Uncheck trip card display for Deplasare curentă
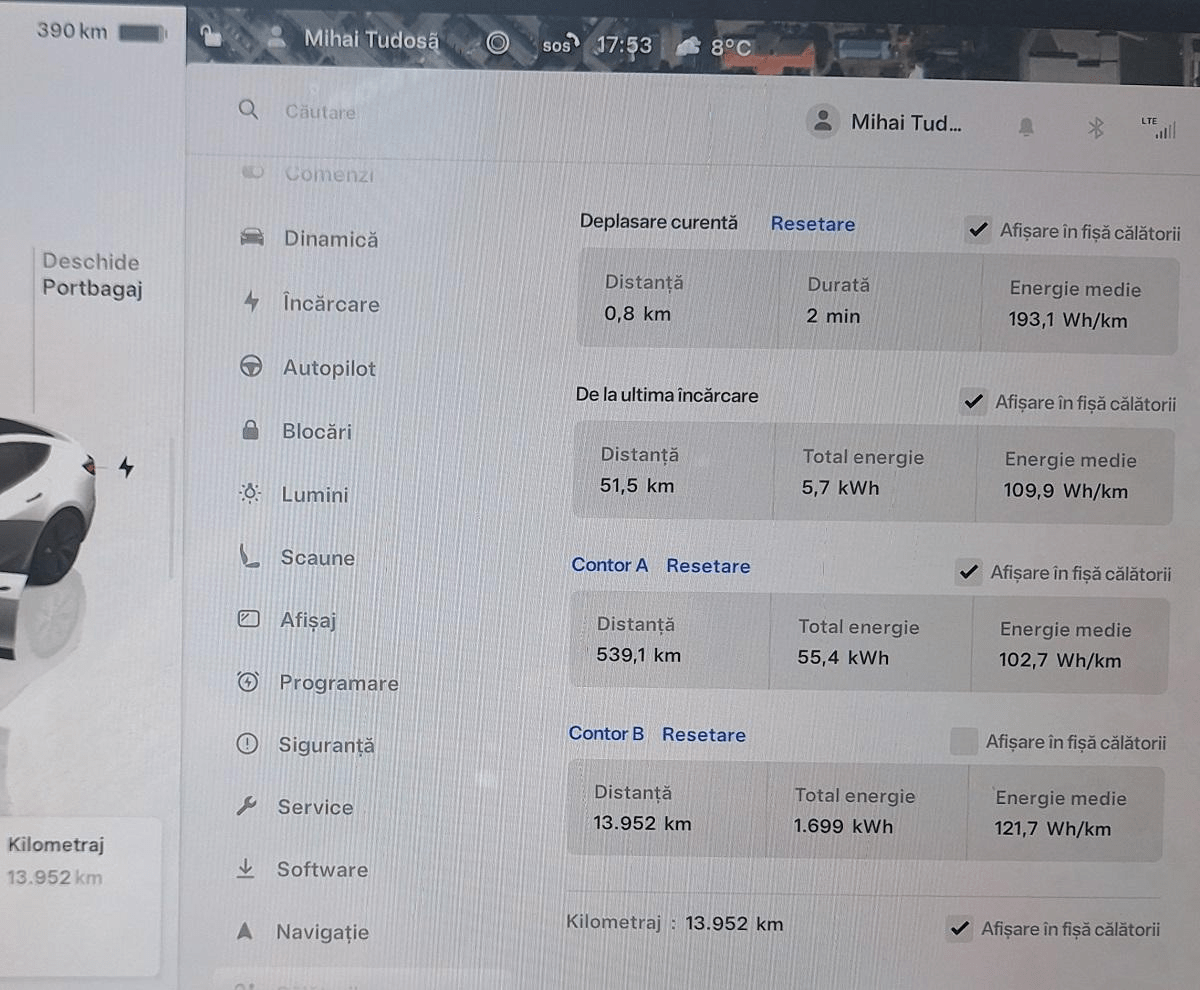Screen dimensions: 1200x990 pyautogui.click(x=978, y=231)
